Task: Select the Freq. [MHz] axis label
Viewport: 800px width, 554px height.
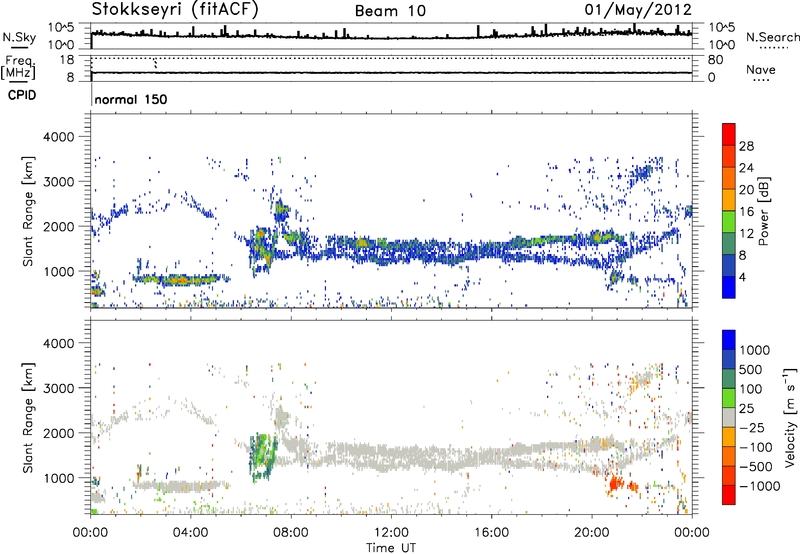Action: pos(18,68)
